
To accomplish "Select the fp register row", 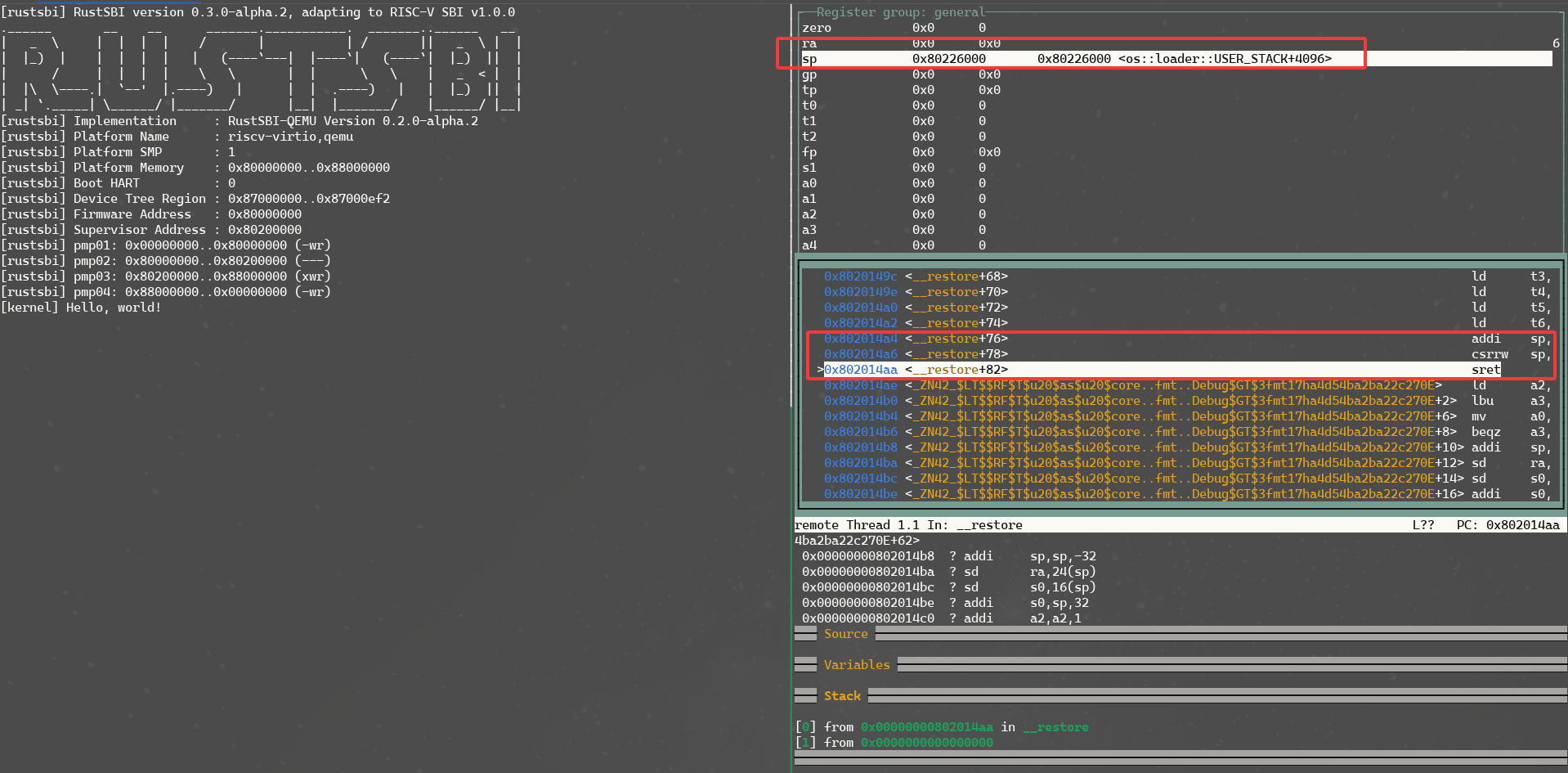I will click(901, 152).
